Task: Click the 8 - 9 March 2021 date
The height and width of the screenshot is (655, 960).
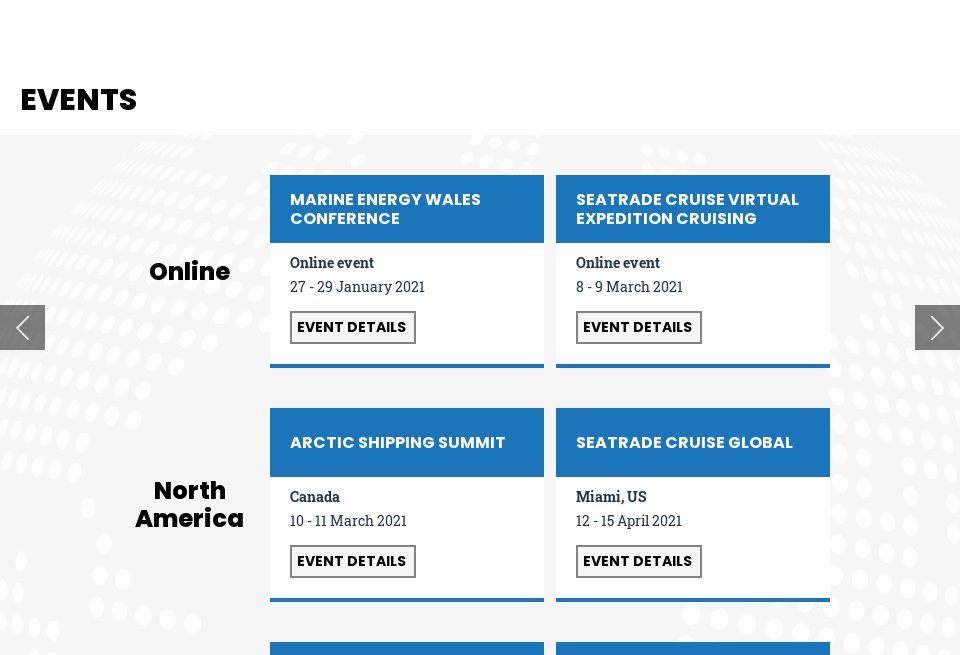Action: [629, 287]
